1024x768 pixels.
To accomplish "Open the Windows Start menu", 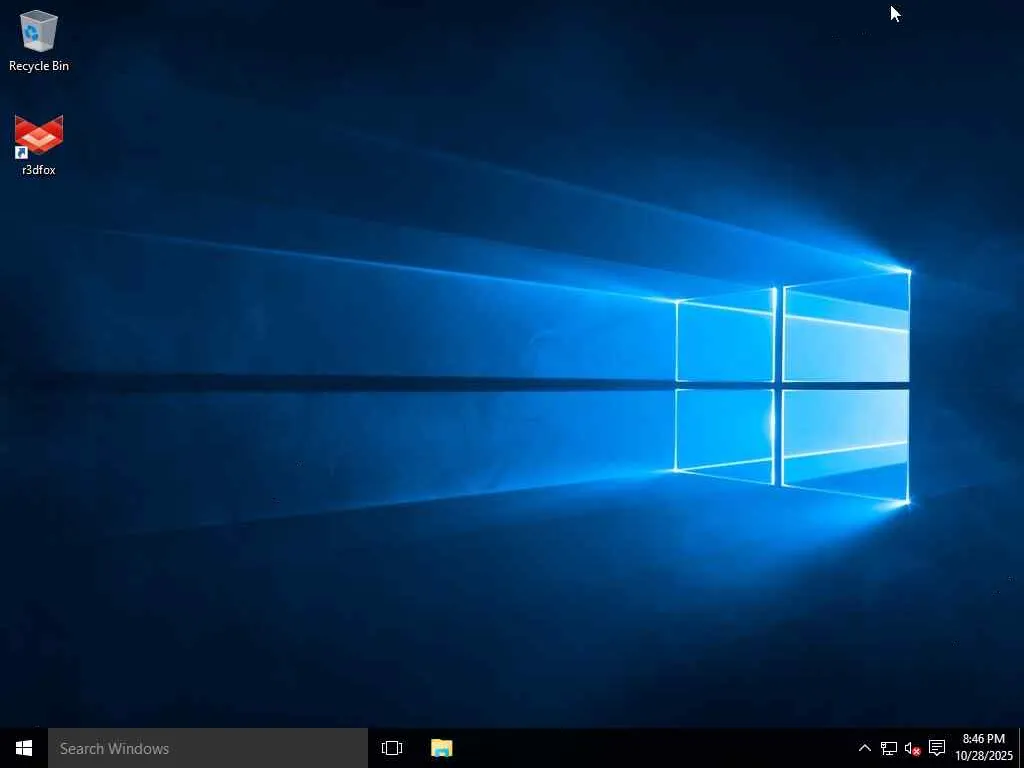I will (x=24, y=748).
